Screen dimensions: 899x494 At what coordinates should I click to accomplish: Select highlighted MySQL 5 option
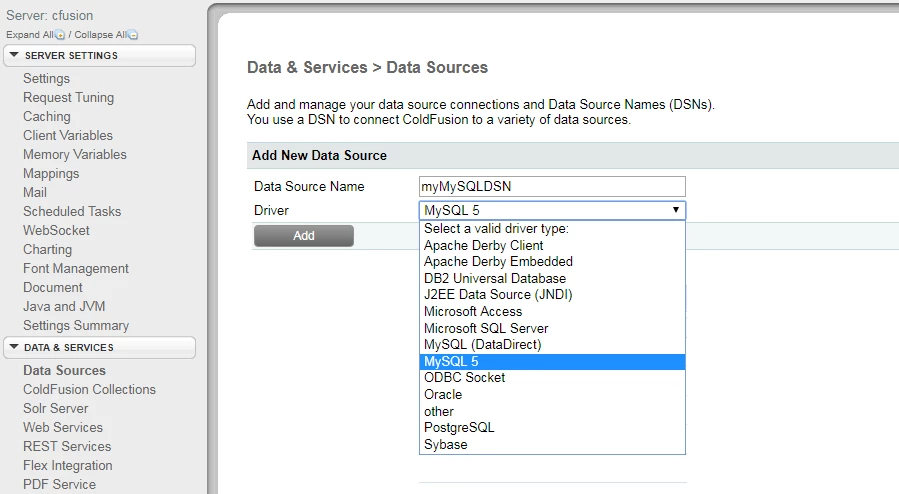pos(552,362)
